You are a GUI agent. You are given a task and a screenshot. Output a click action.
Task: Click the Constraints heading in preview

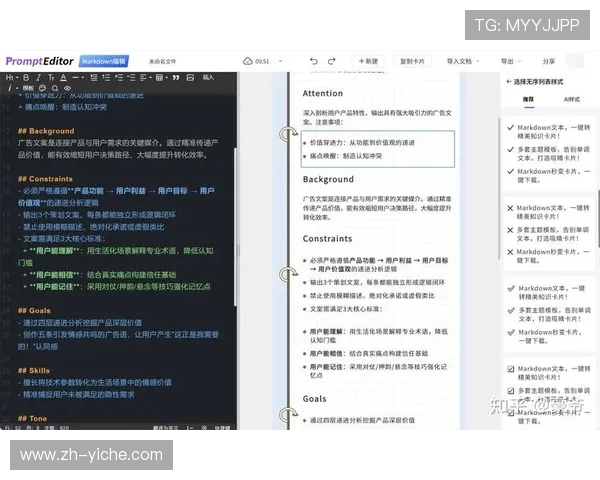click(327, 239)
